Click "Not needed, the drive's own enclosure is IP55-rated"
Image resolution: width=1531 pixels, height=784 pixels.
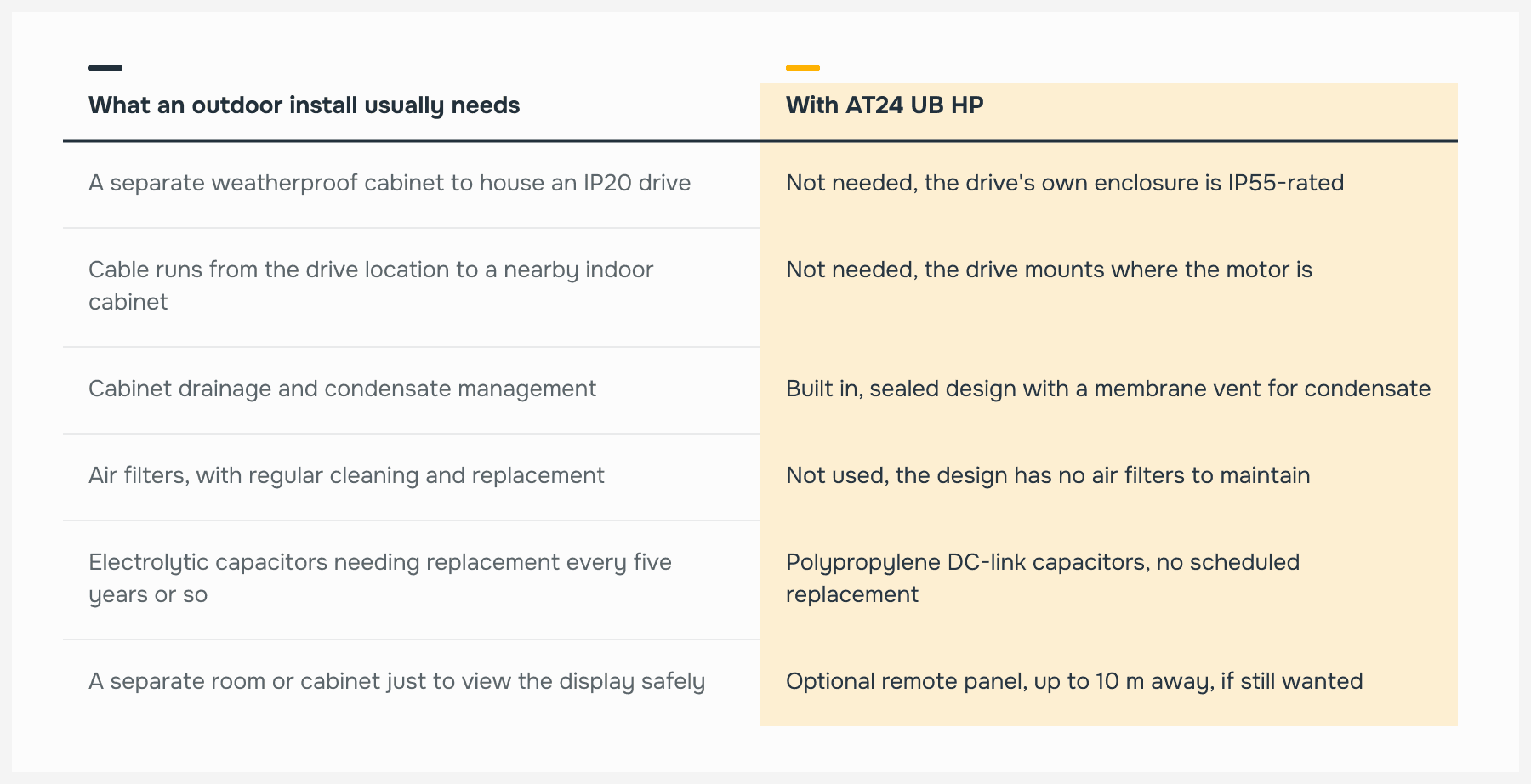point(1065,183)
